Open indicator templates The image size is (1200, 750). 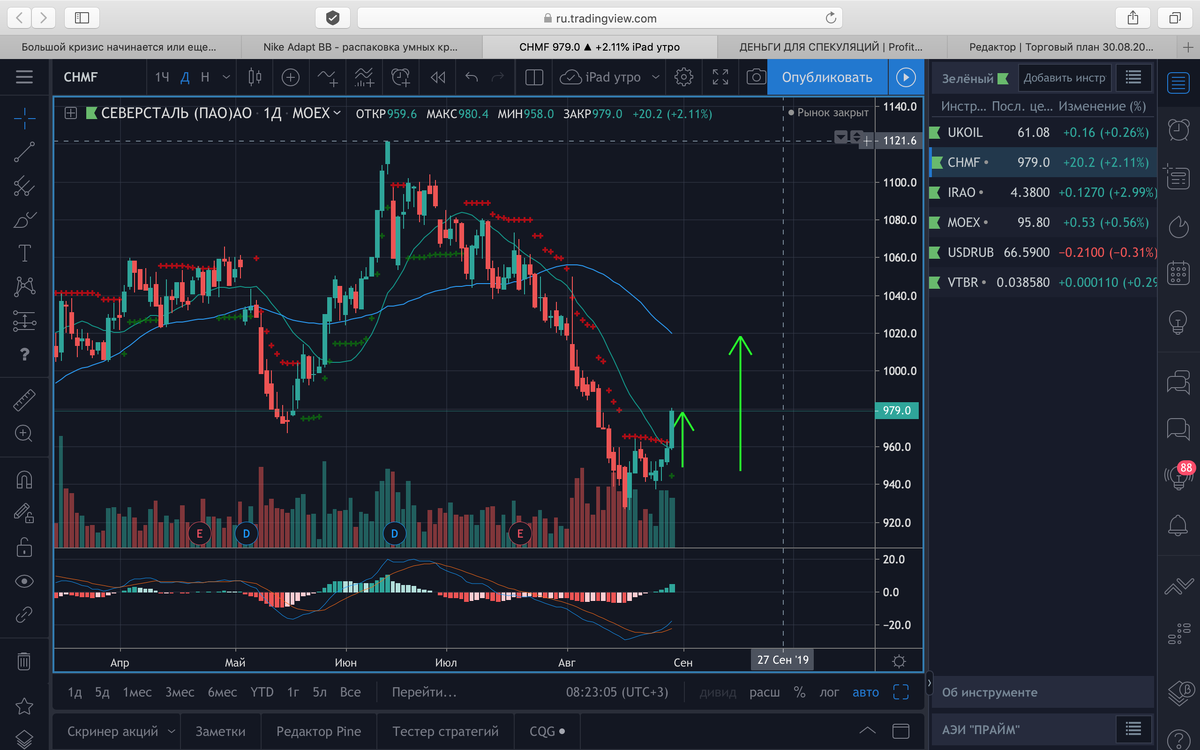[364, 77]
